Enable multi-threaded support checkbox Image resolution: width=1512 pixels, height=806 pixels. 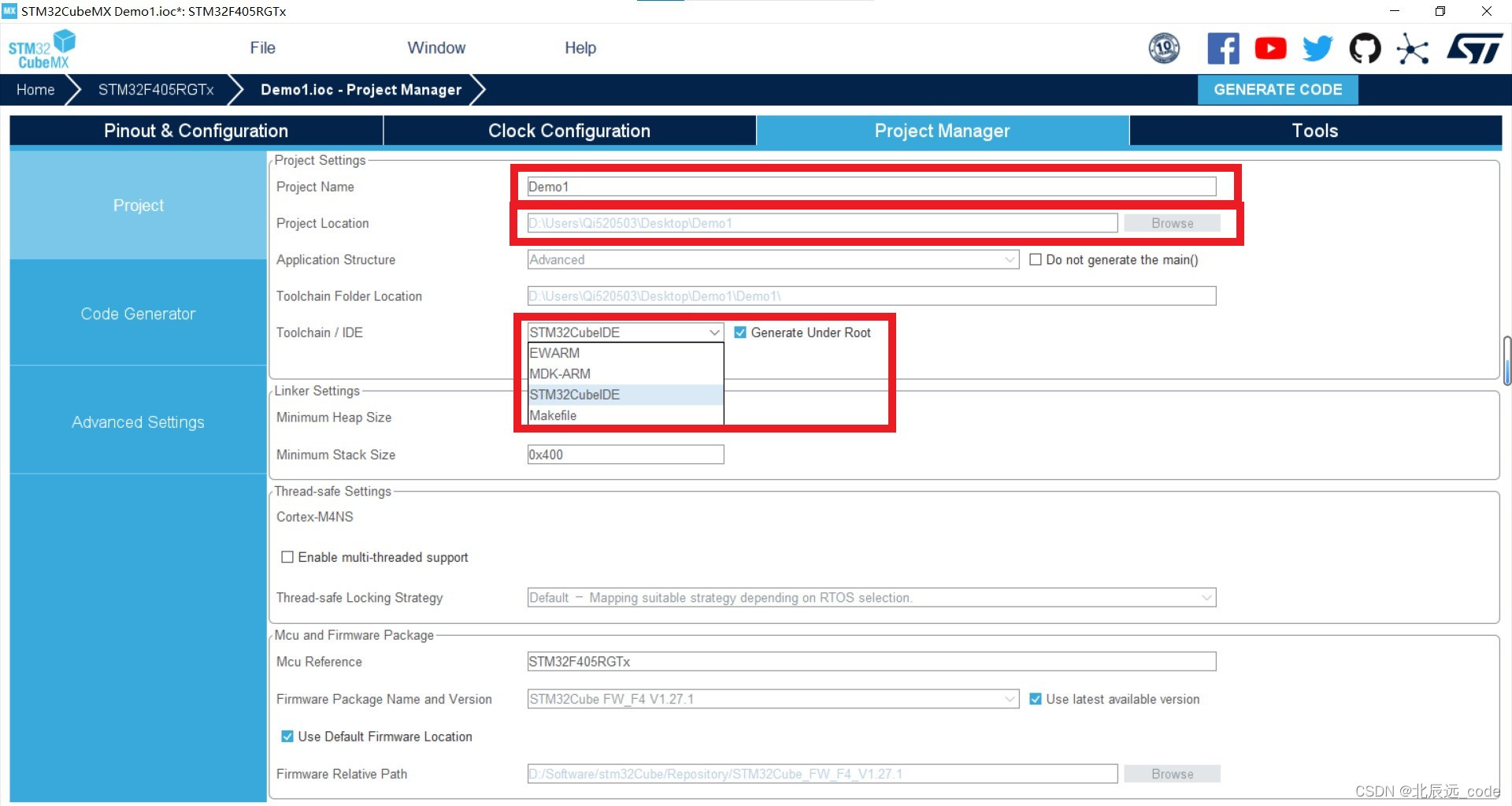287,557
